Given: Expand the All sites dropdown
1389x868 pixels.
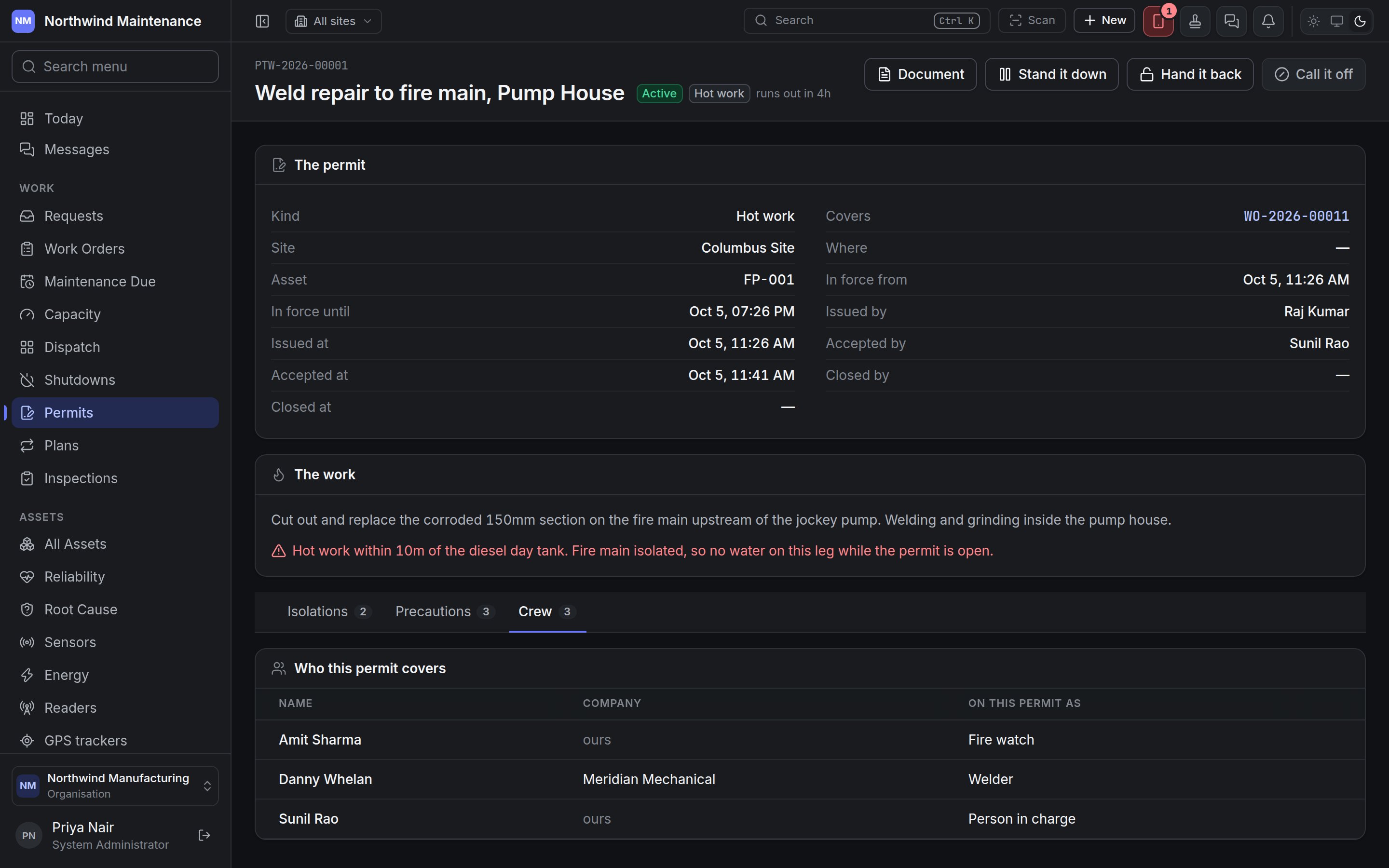Looking at the screenshot, I should 333,21.
